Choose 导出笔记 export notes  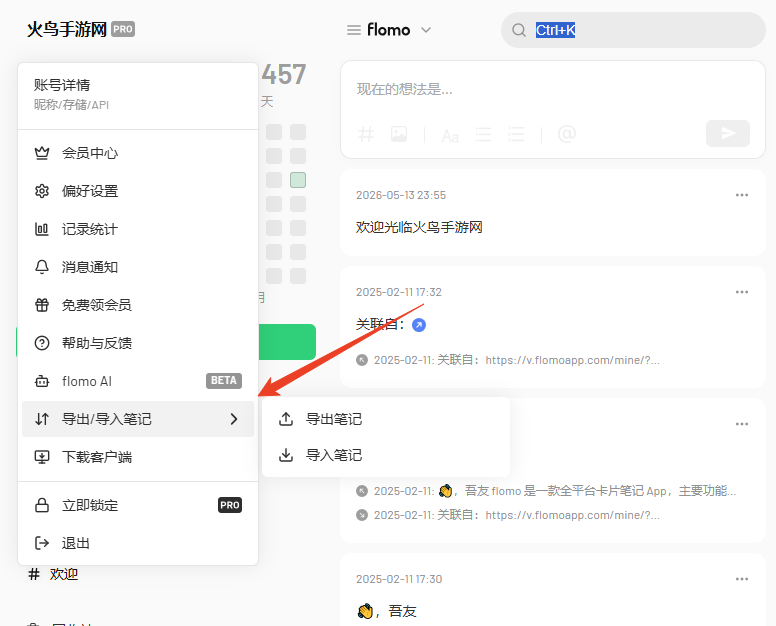coord(386,419)
